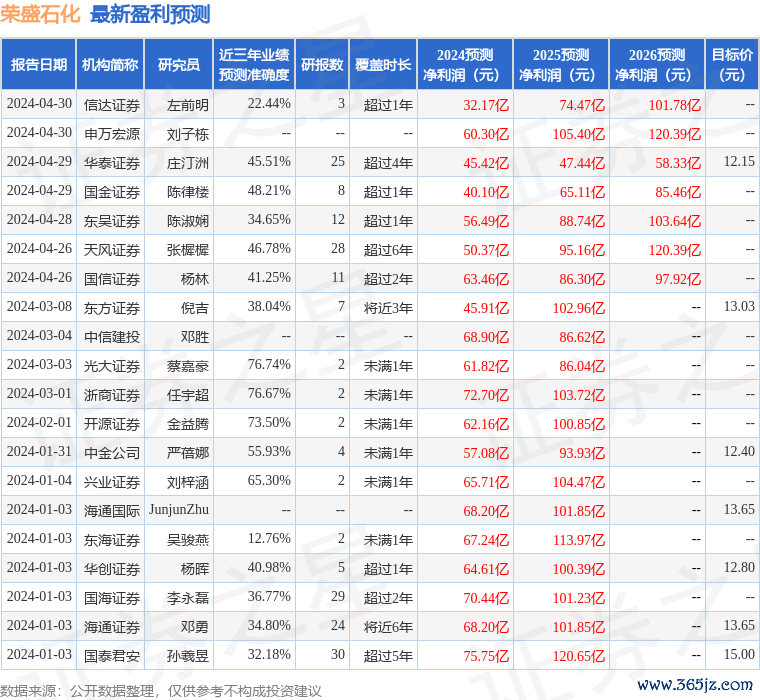Select the 目标价 column header
Image resolution: width=760 pixels, height=700 pixels.
(732, 64)
